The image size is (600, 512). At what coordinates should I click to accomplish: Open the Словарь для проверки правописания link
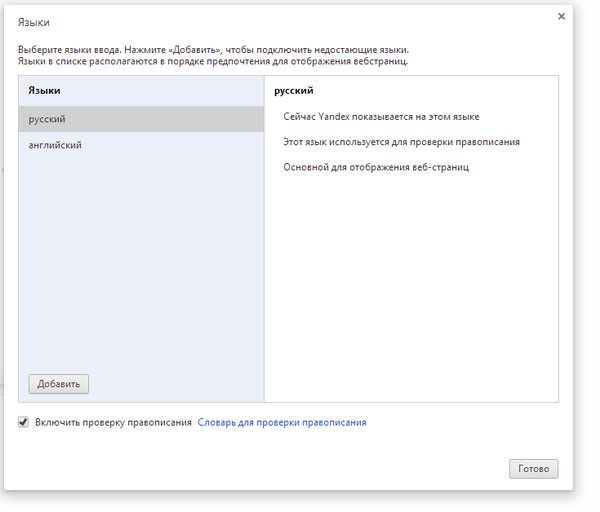[282, 423]
